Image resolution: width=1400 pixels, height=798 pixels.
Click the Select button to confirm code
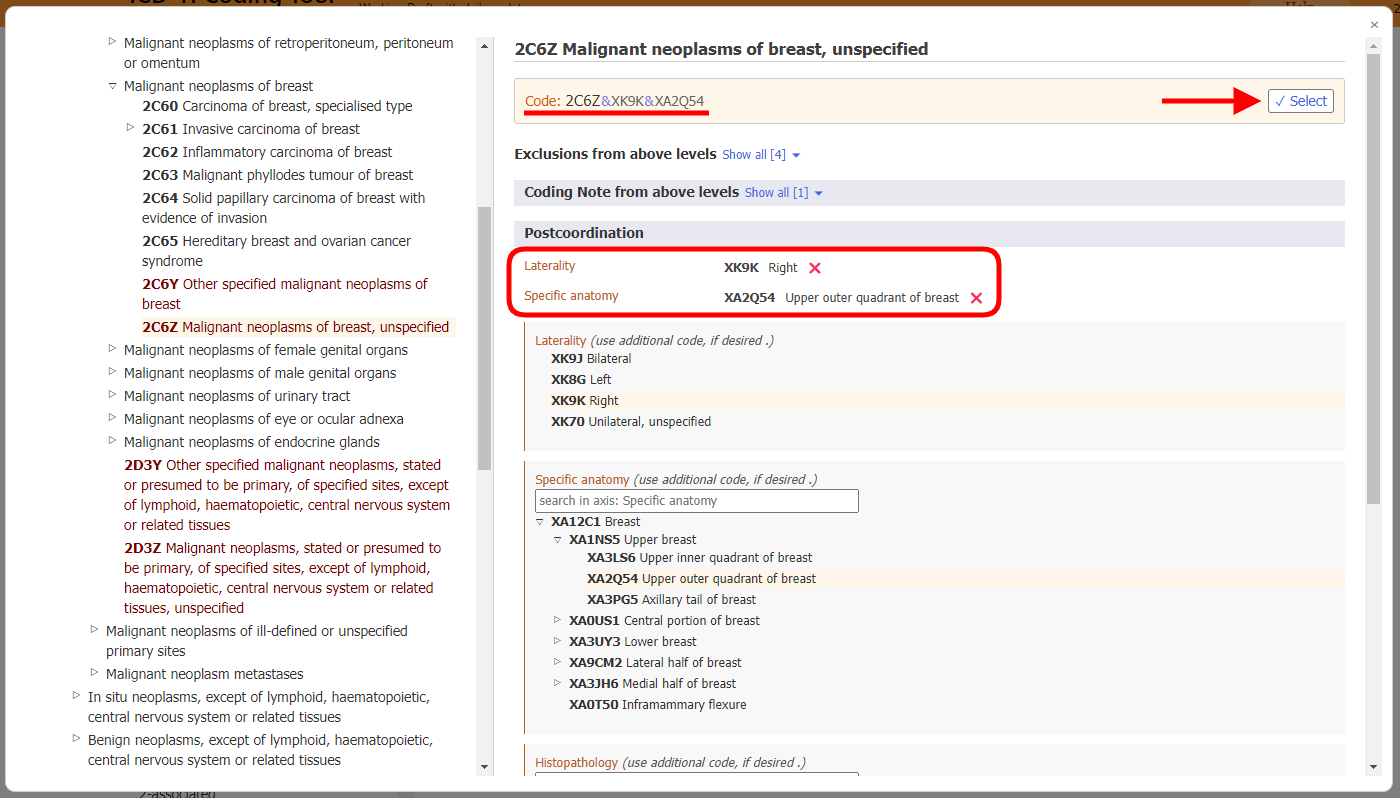tap(1300, 100)
